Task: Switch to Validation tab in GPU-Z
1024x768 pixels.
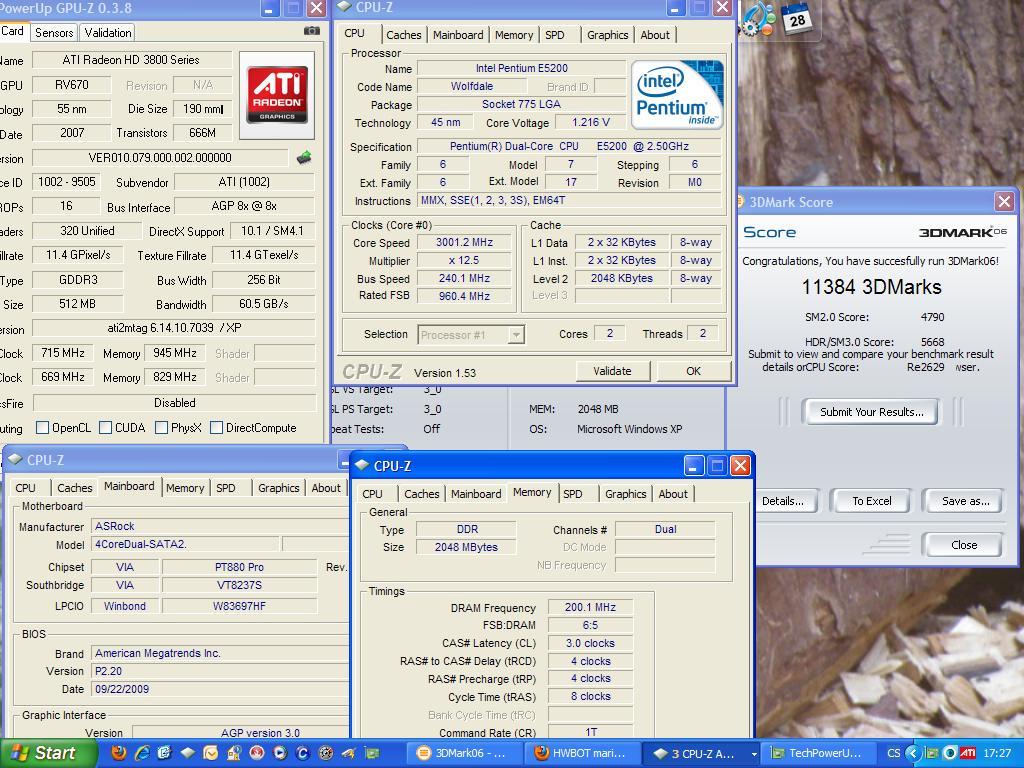Action: click(108, 33)
